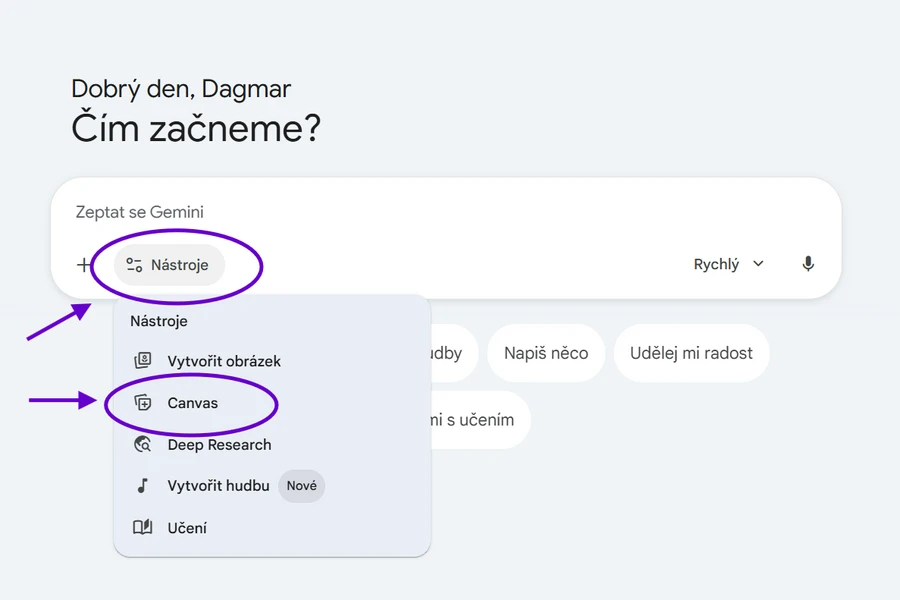Screen dimensions: 900x600
Task: Click the sliders icon in Nástroje button
Action: click(135, 265)
